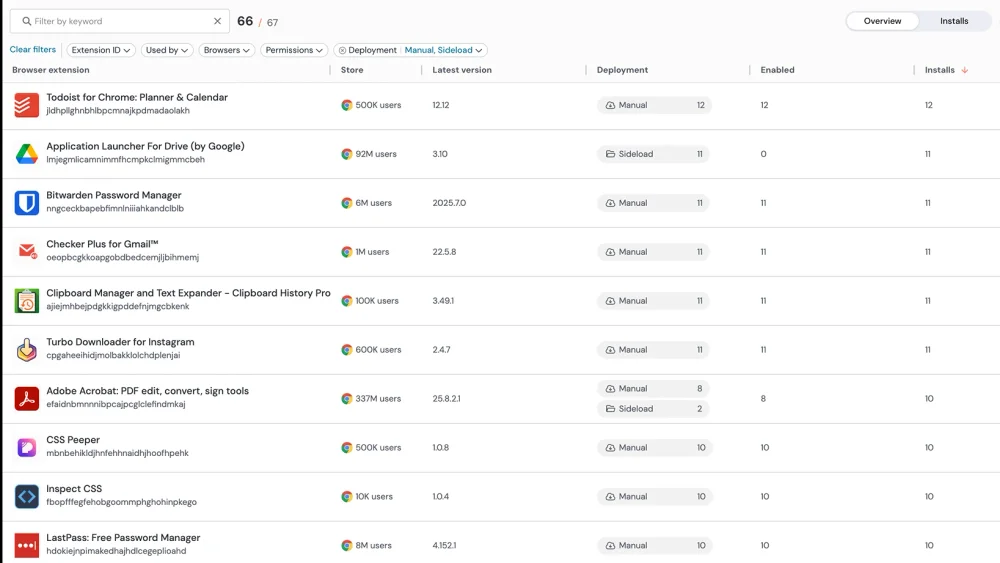Click the Sideload 11 pill for Application Launcher
The image size is (1000, 563).
click(653, 154)
